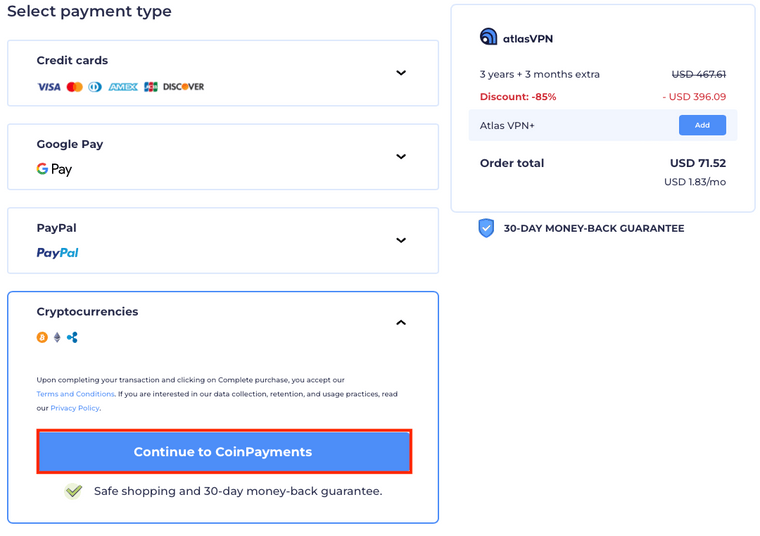Click the struck-through USD 467.61 price

[x=698, y=74]
